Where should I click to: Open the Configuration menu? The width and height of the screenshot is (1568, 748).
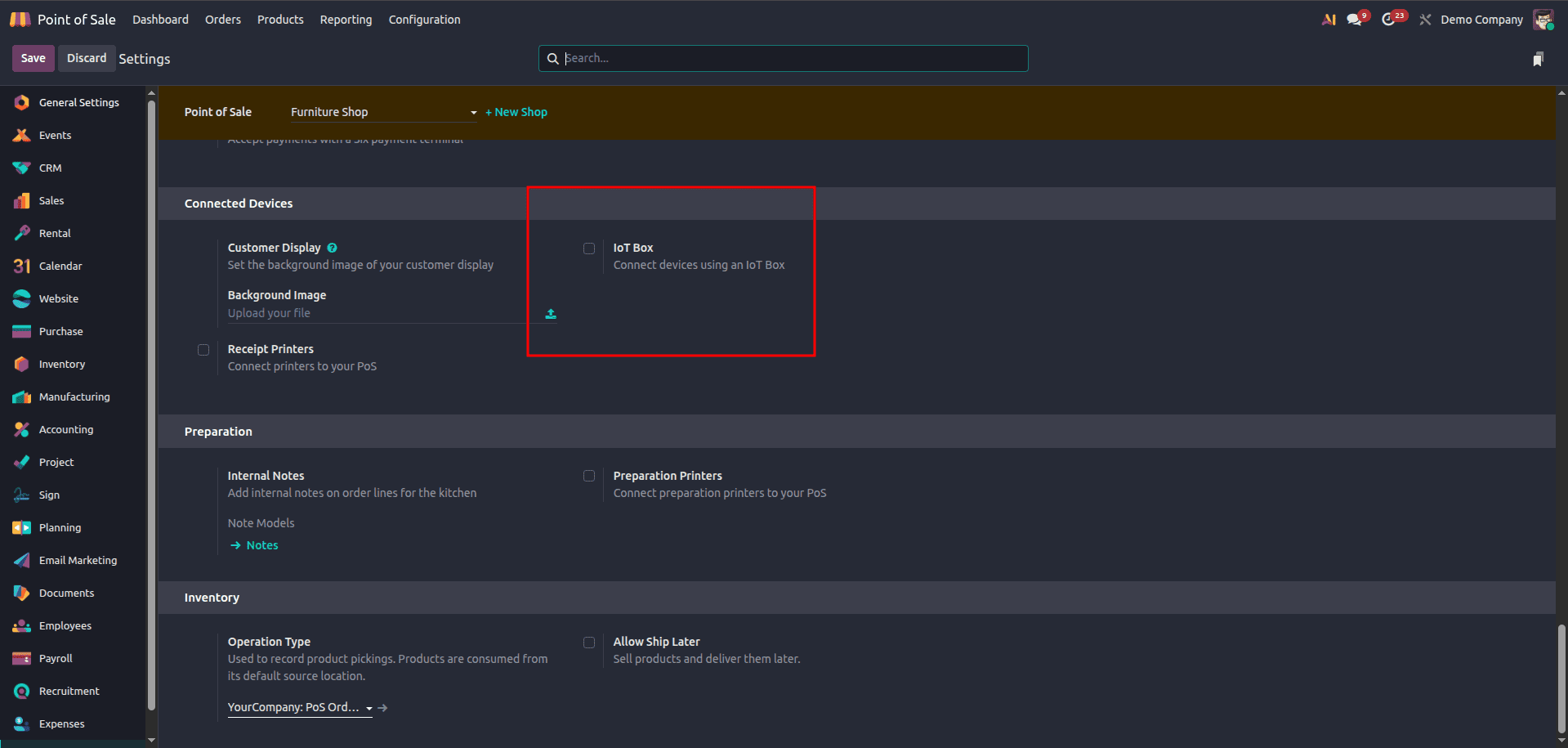[x=424, y=20]
